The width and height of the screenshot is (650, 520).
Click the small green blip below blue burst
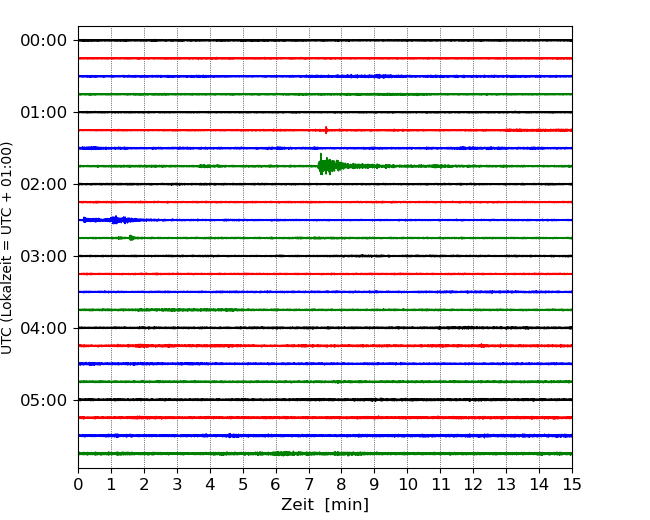[x=130, y=237]
